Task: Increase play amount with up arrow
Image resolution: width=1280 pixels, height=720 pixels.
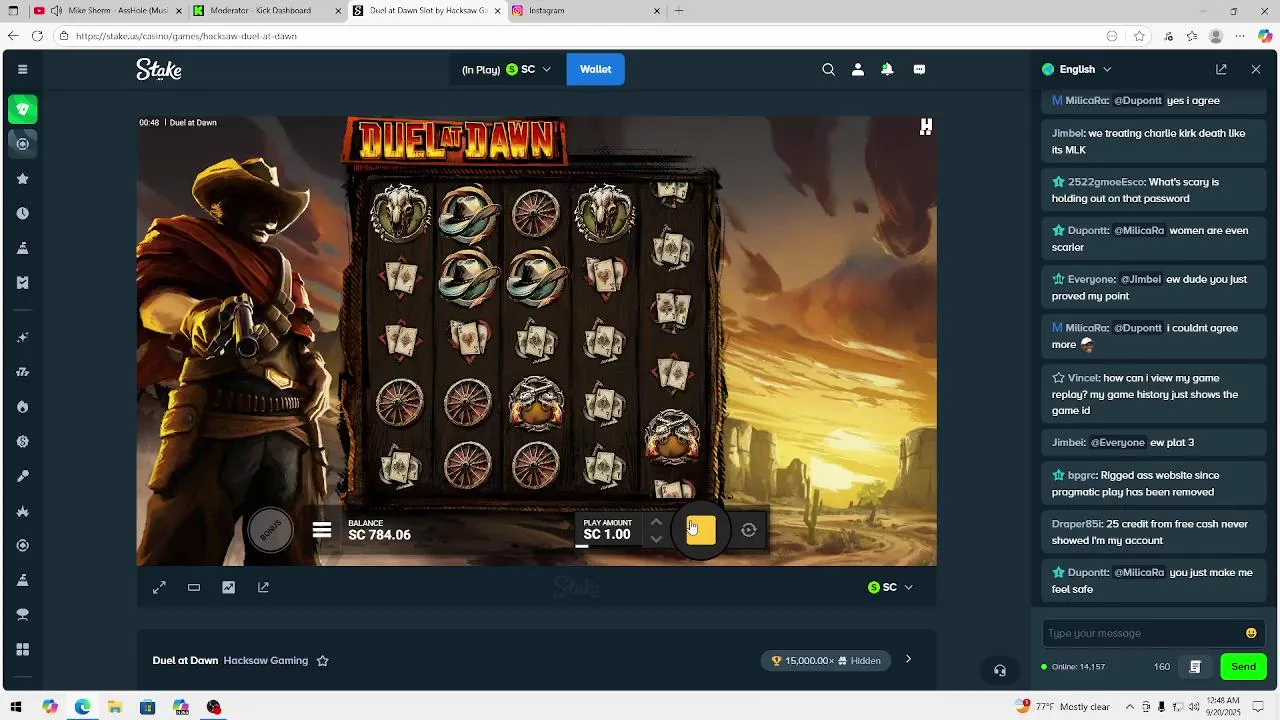Action: 656,521
